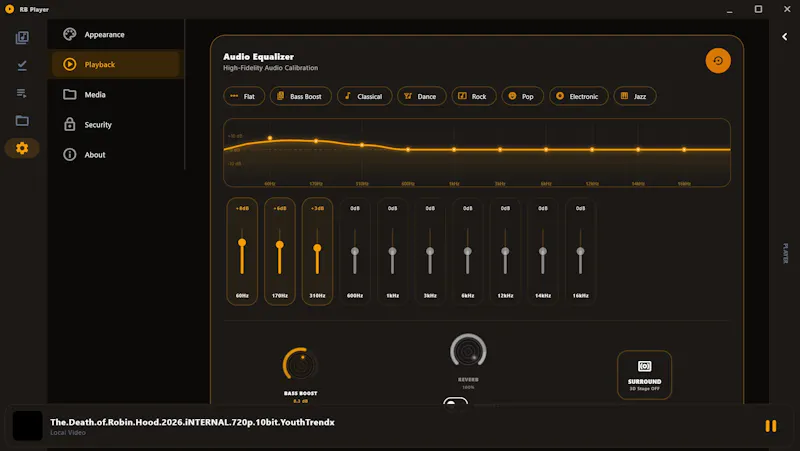Click 'High-Fidelity Audio Calibration' subtitle
Screen dimensions: 800x451
tap(270, 68)
